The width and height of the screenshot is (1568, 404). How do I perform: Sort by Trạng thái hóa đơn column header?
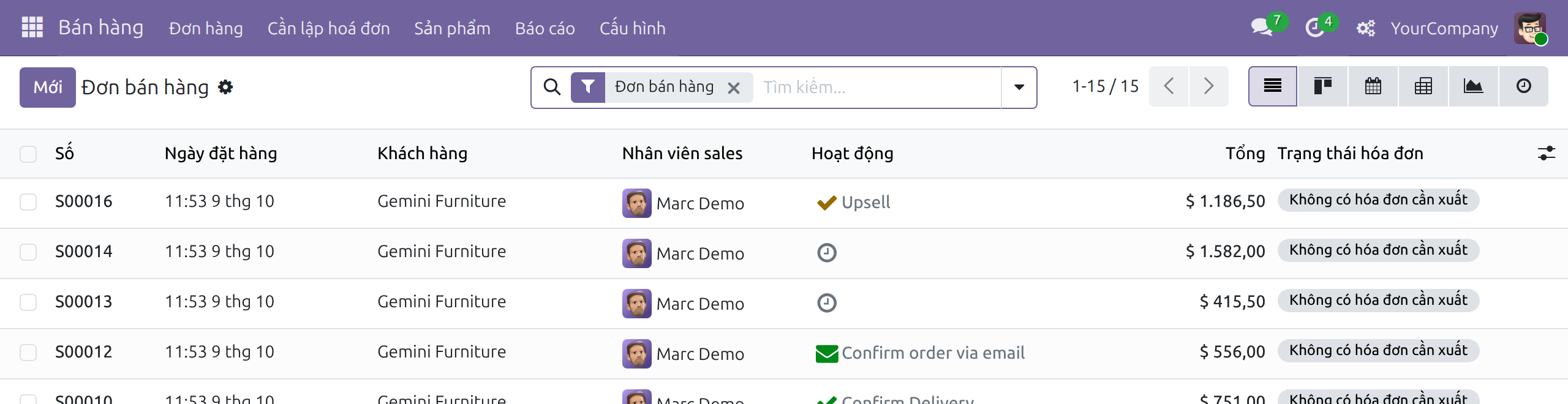[x=1350, y=153]
